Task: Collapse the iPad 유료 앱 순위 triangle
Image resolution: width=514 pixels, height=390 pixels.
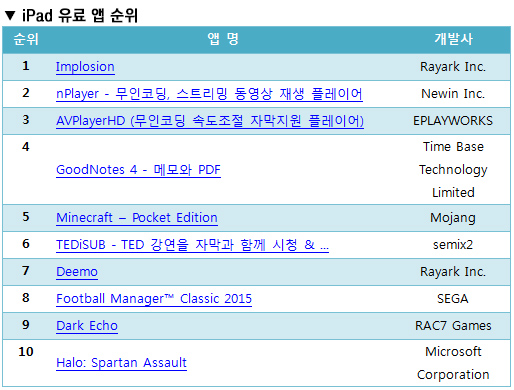Action: [x=10, y=15]
